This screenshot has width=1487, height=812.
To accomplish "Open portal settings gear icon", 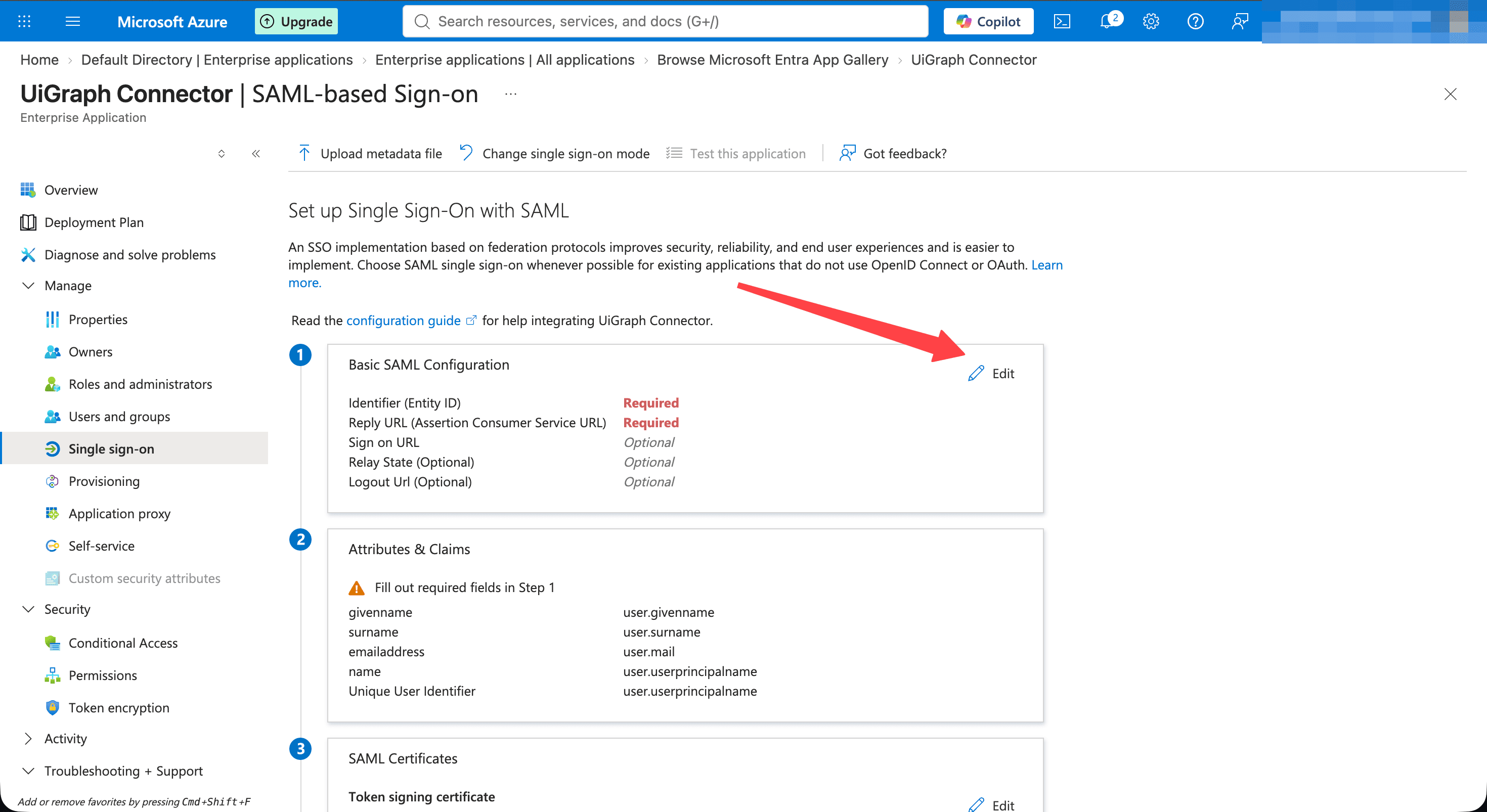I will [x=1151, y=21].
